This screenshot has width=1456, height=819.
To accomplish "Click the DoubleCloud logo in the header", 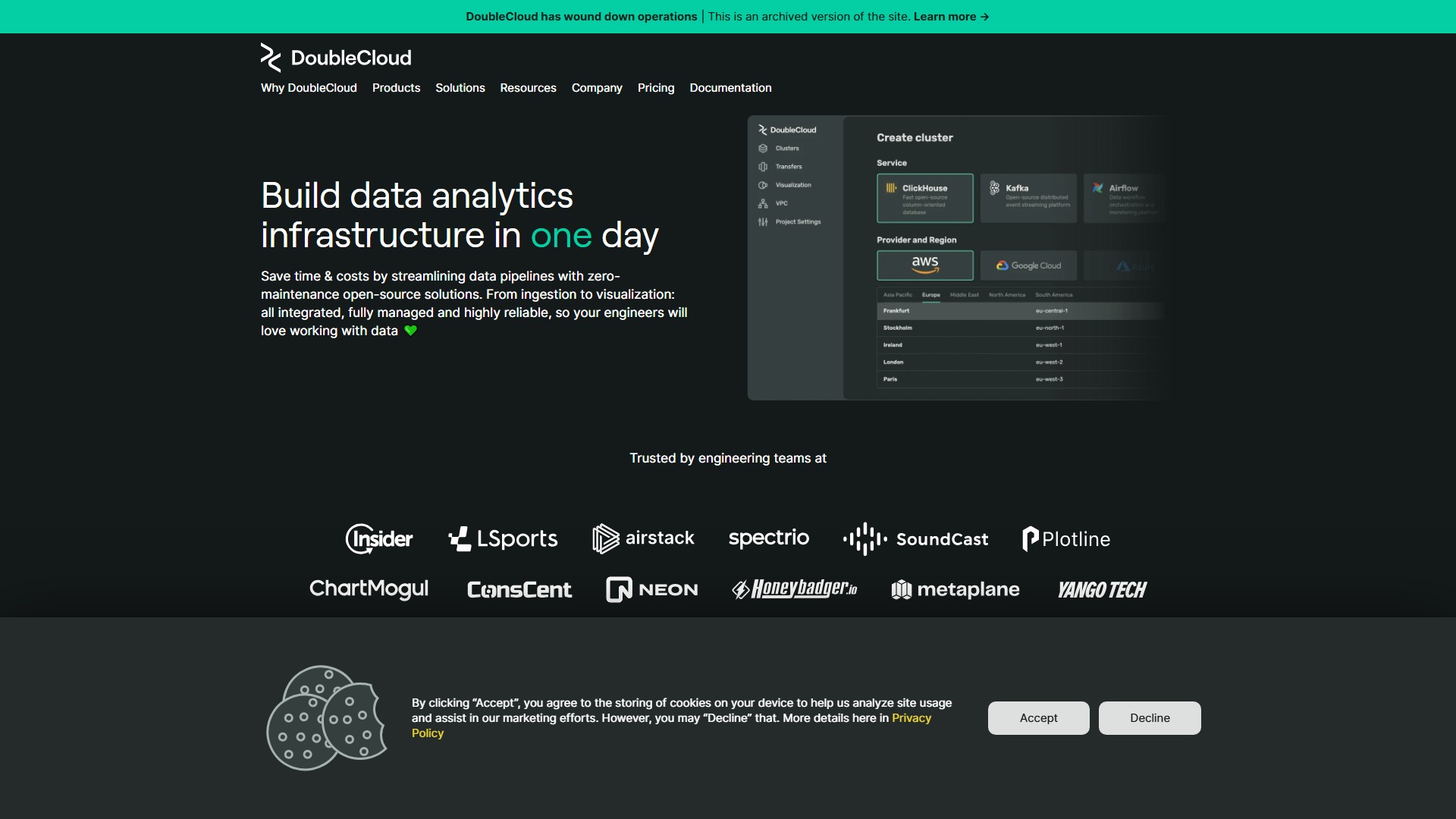I will tap(334, 56).
